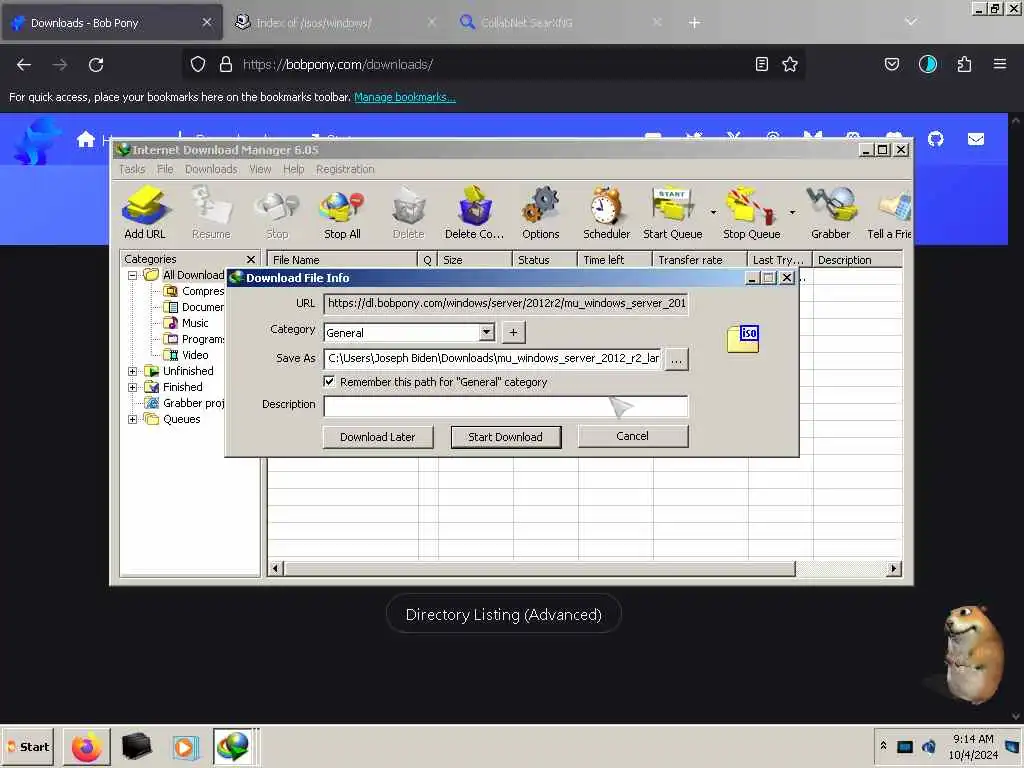Sort by Transfer rate column header
The height and width of the screenshot is (768, 1024).
699,260
